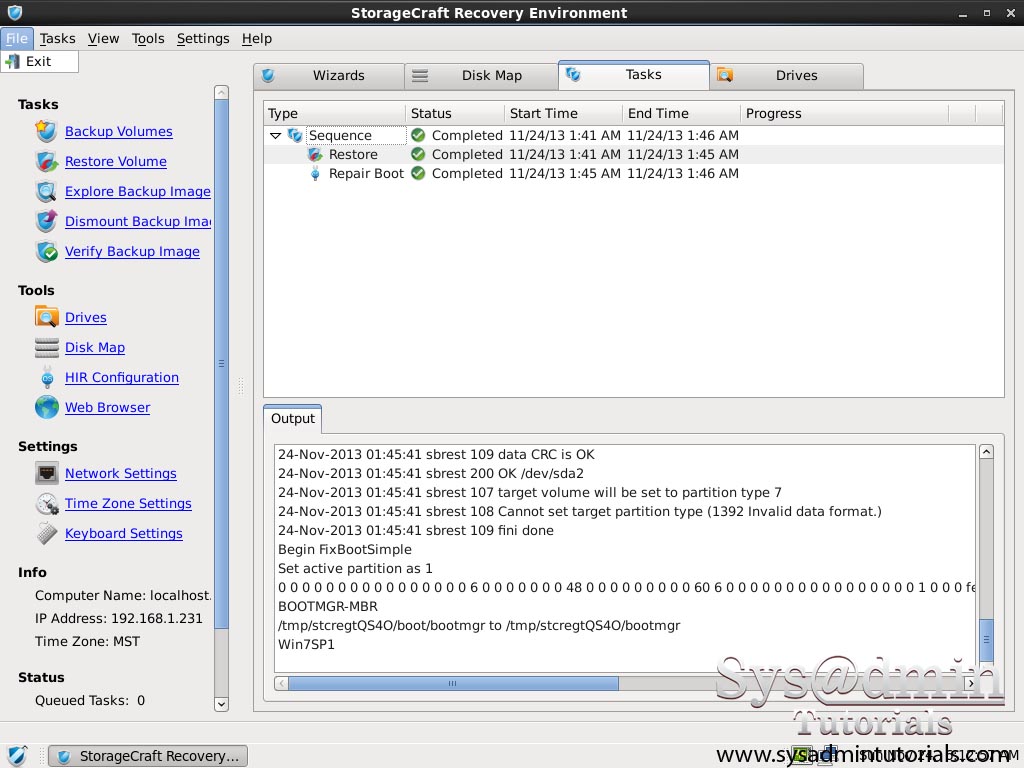
Task: Click the Drives folder icon in Tools
Action: (x=46, y=317)
